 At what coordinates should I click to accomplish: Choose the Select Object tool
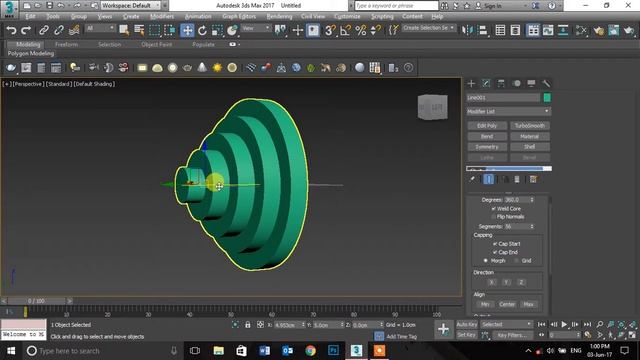tap(124, 30)
